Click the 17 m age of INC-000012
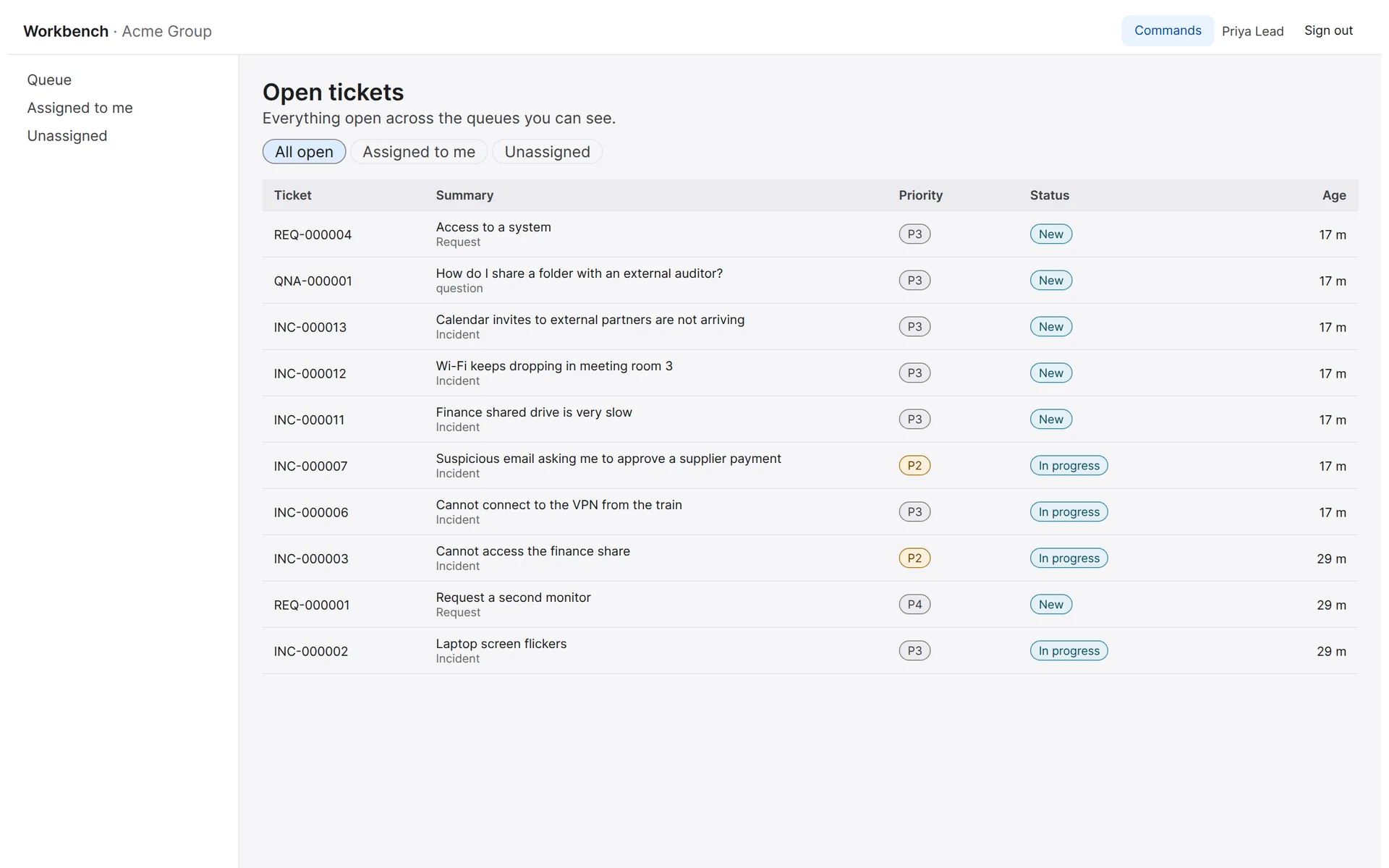Screen dimensions: 1389x868 click(1332, 373)
